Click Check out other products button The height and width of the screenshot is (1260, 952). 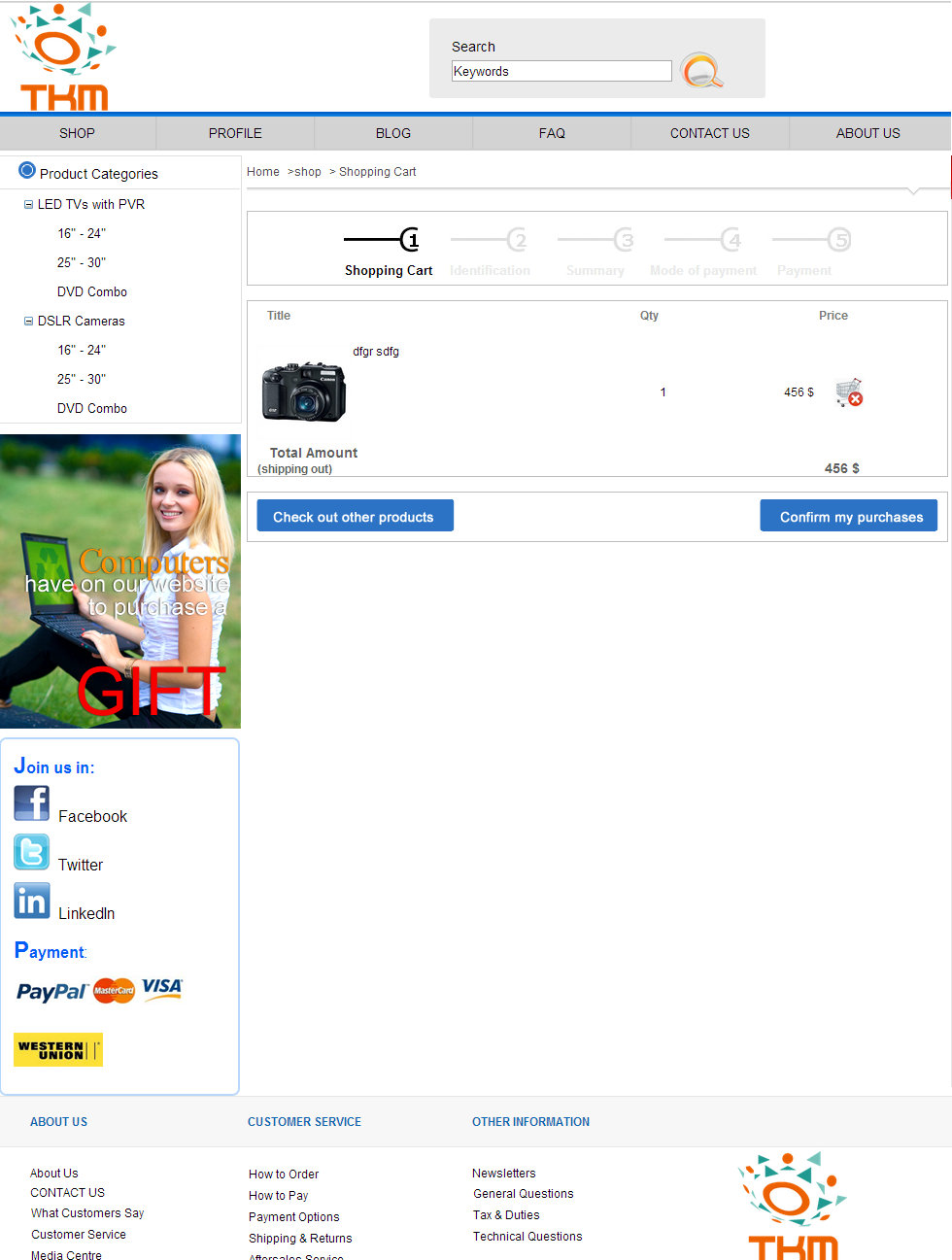coord(355,516)
